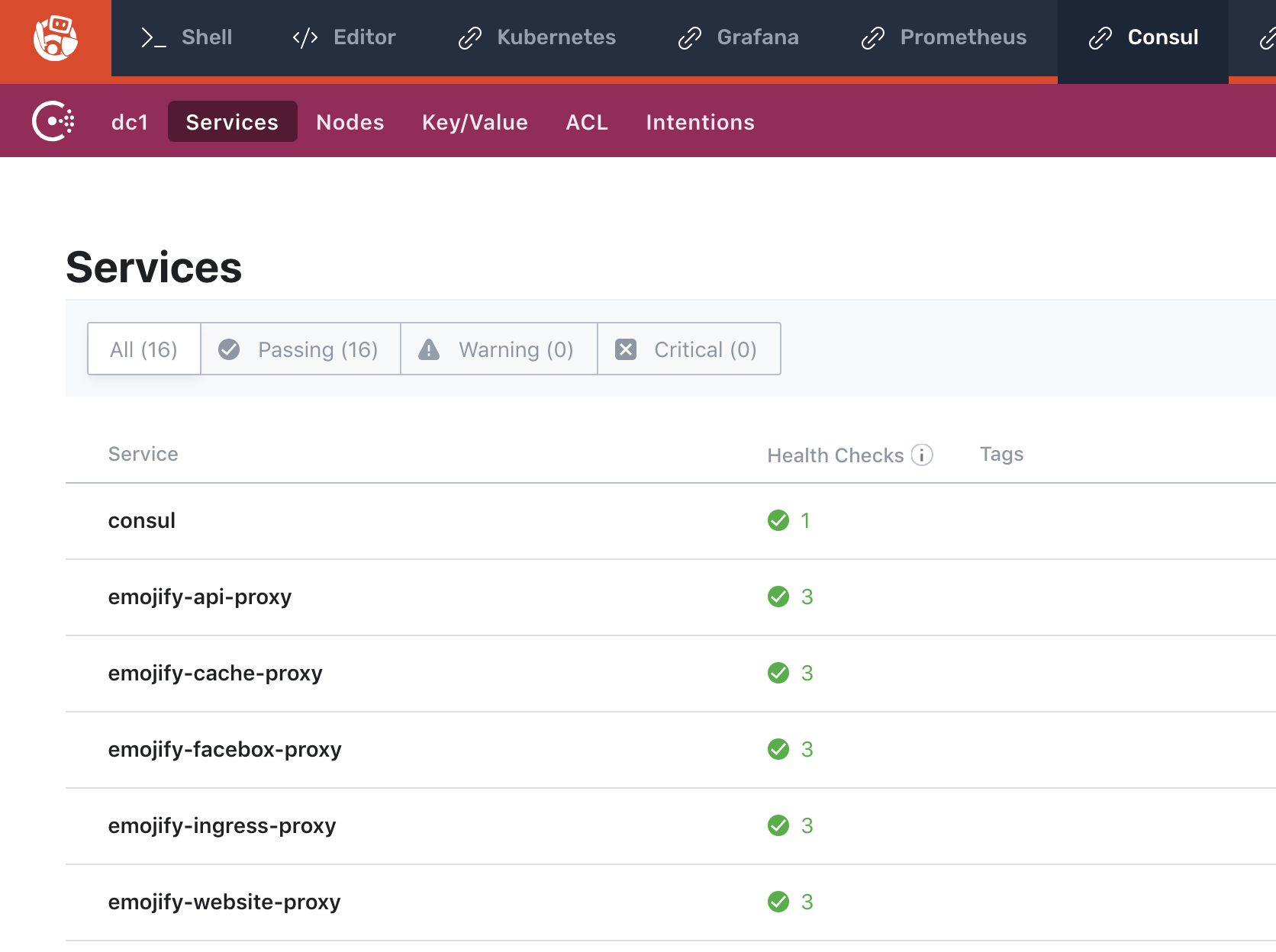Click the count 3 for emojify-cache-proxy
1276x952 pixels.
point(807,673)
